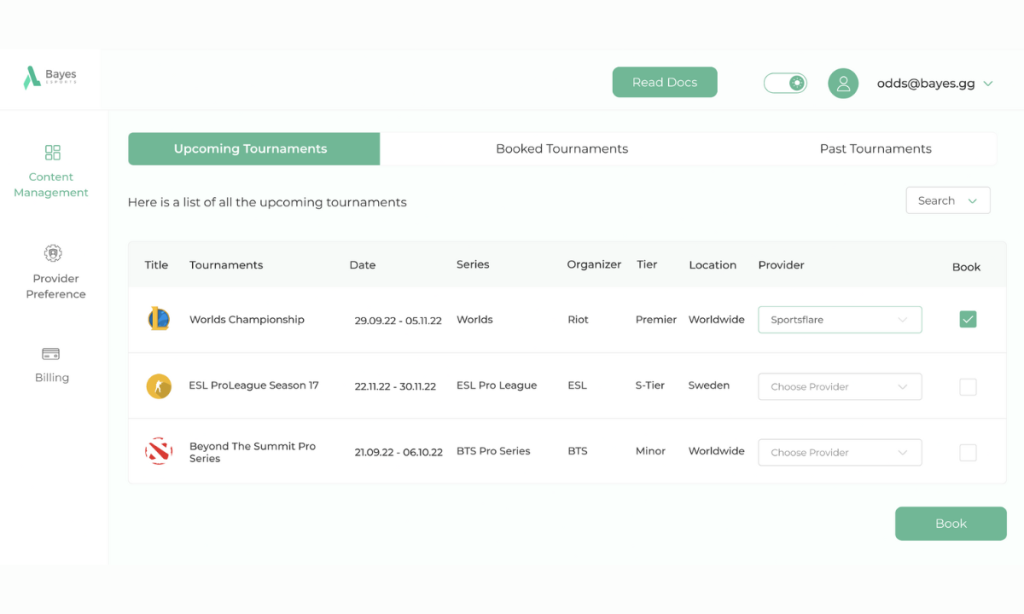Toggle the light/dark theme switch
This screenshot has height=614, width=1024.
point(786,83)
